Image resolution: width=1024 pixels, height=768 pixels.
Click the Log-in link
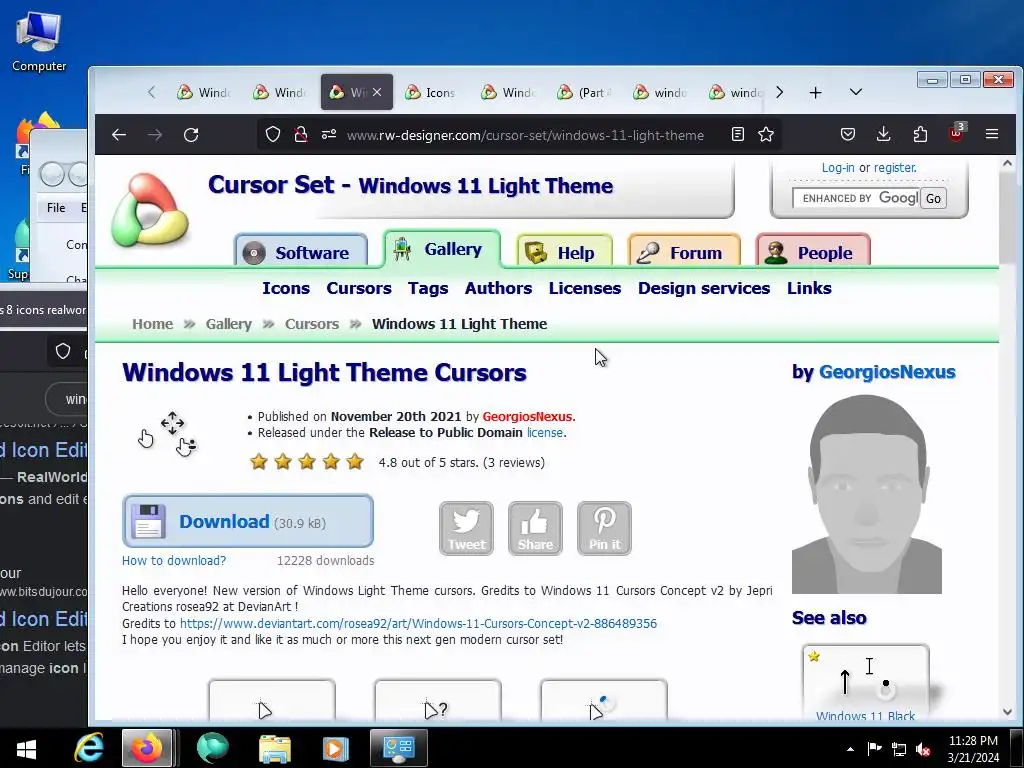838,168
